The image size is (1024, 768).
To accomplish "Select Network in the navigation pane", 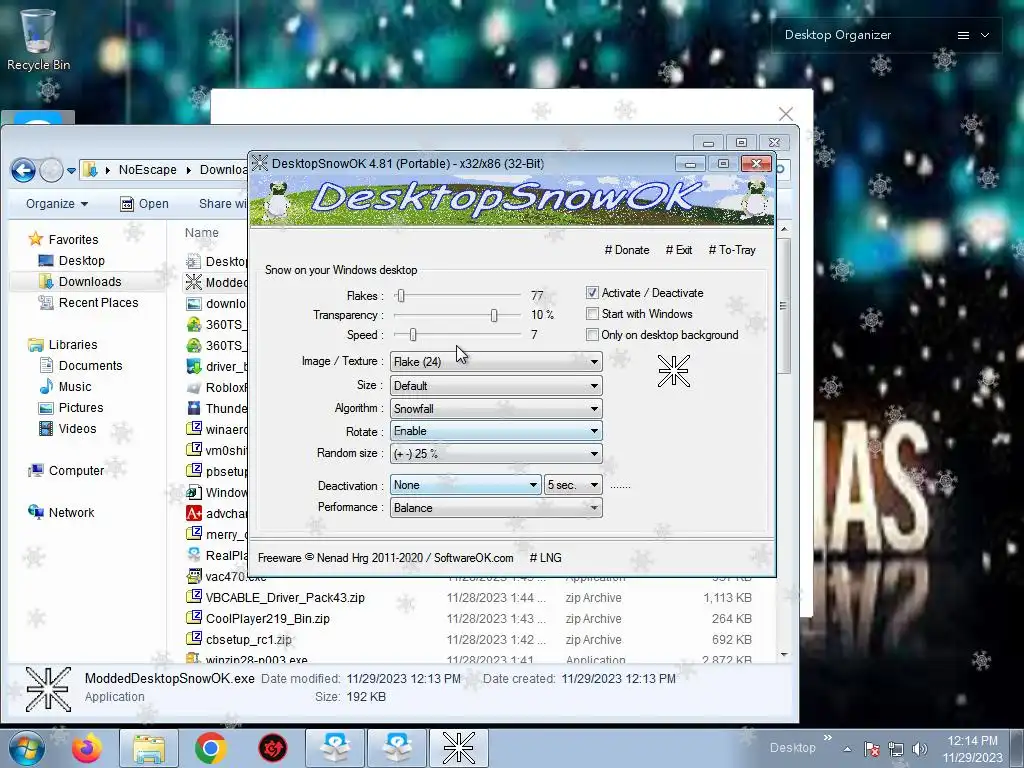I will (61, 513).
